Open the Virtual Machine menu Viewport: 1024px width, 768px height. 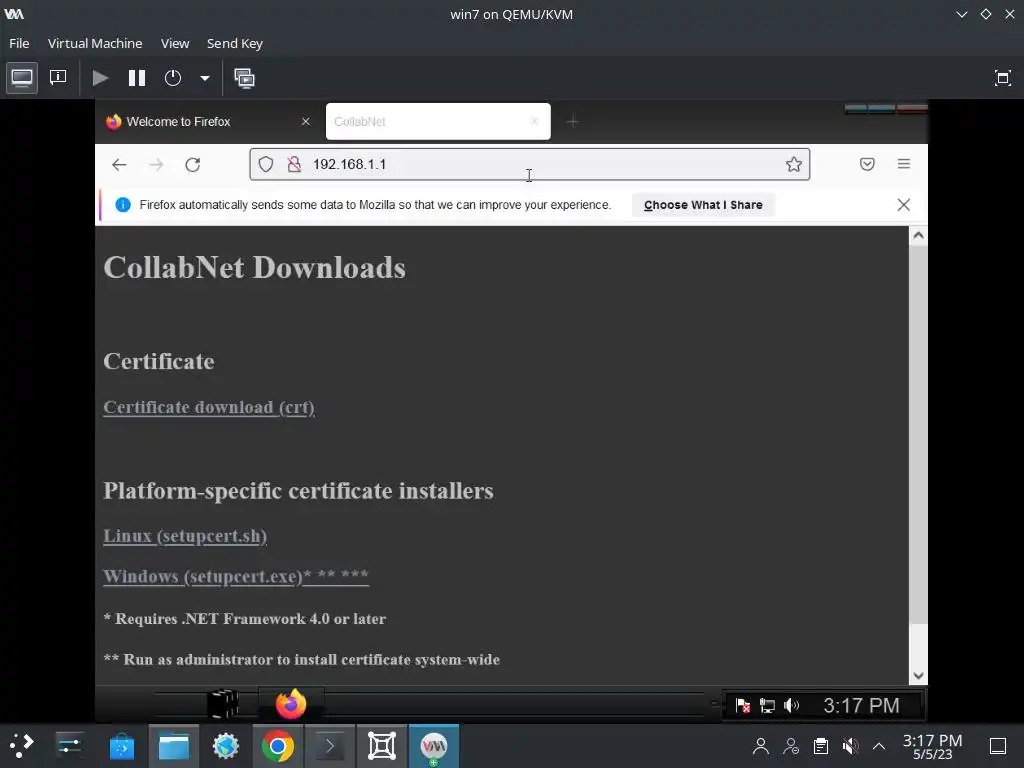pos(95,43)
